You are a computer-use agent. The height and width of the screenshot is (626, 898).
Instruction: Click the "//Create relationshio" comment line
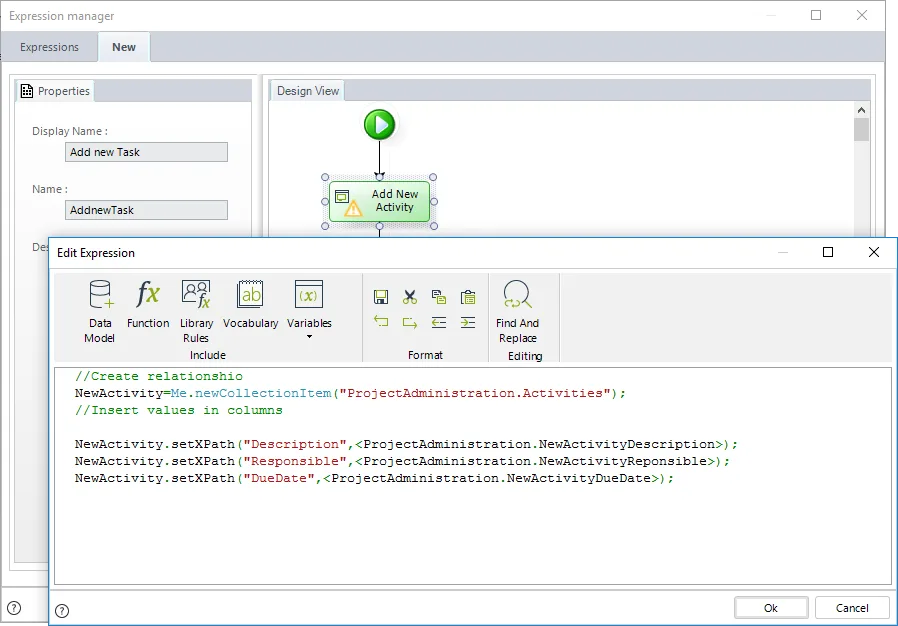(159, 376)
